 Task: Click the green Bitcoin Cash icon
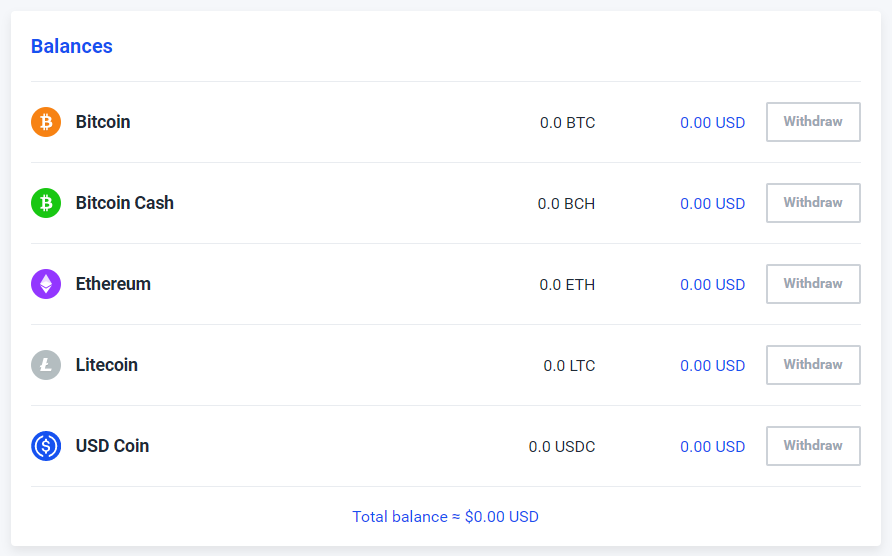tap(46, 203)
